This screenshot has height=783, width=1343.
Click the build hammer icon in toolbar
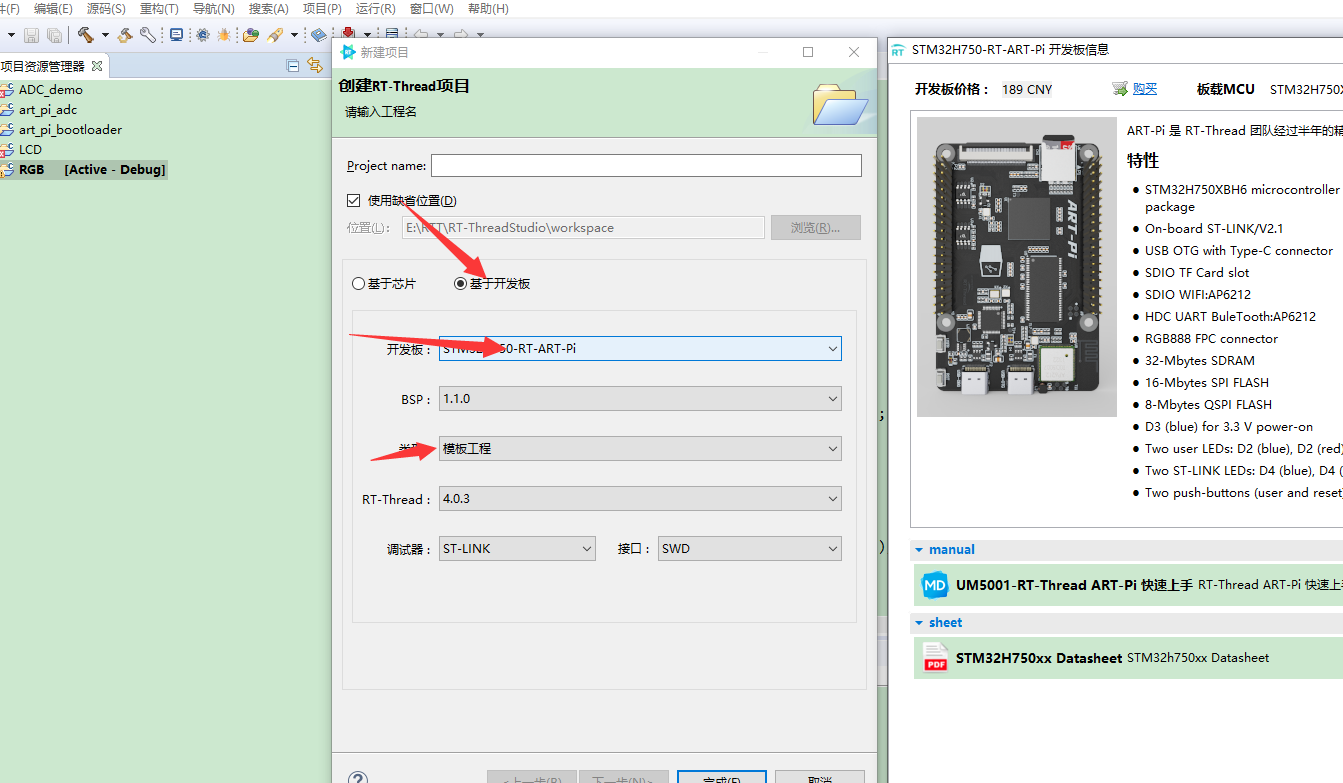(86, 35)
